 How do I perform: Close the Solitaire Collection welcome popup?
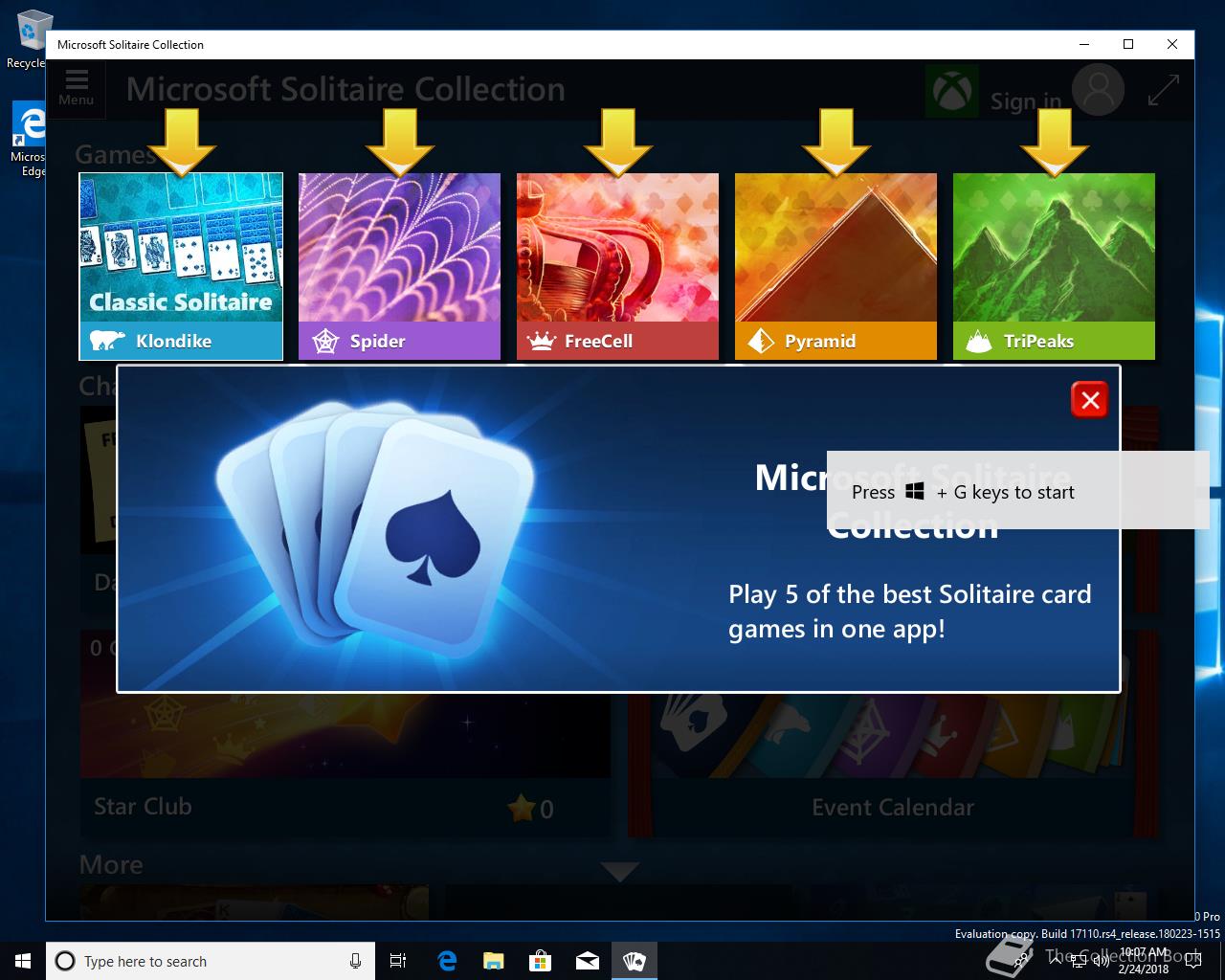pos(1089,400)
